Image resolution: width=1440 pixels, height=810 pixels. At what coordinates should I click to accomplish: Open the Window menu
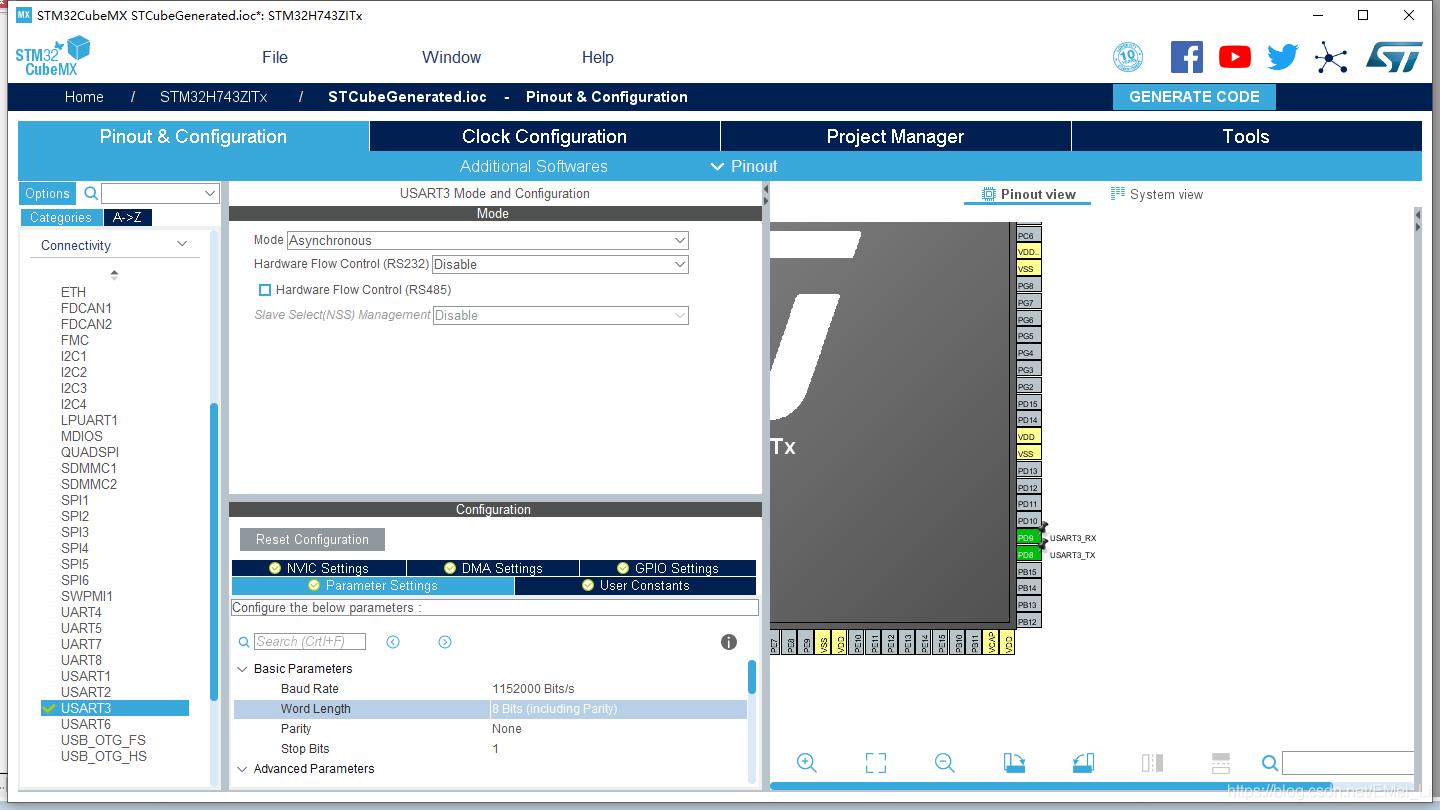(x=451, y=57)
